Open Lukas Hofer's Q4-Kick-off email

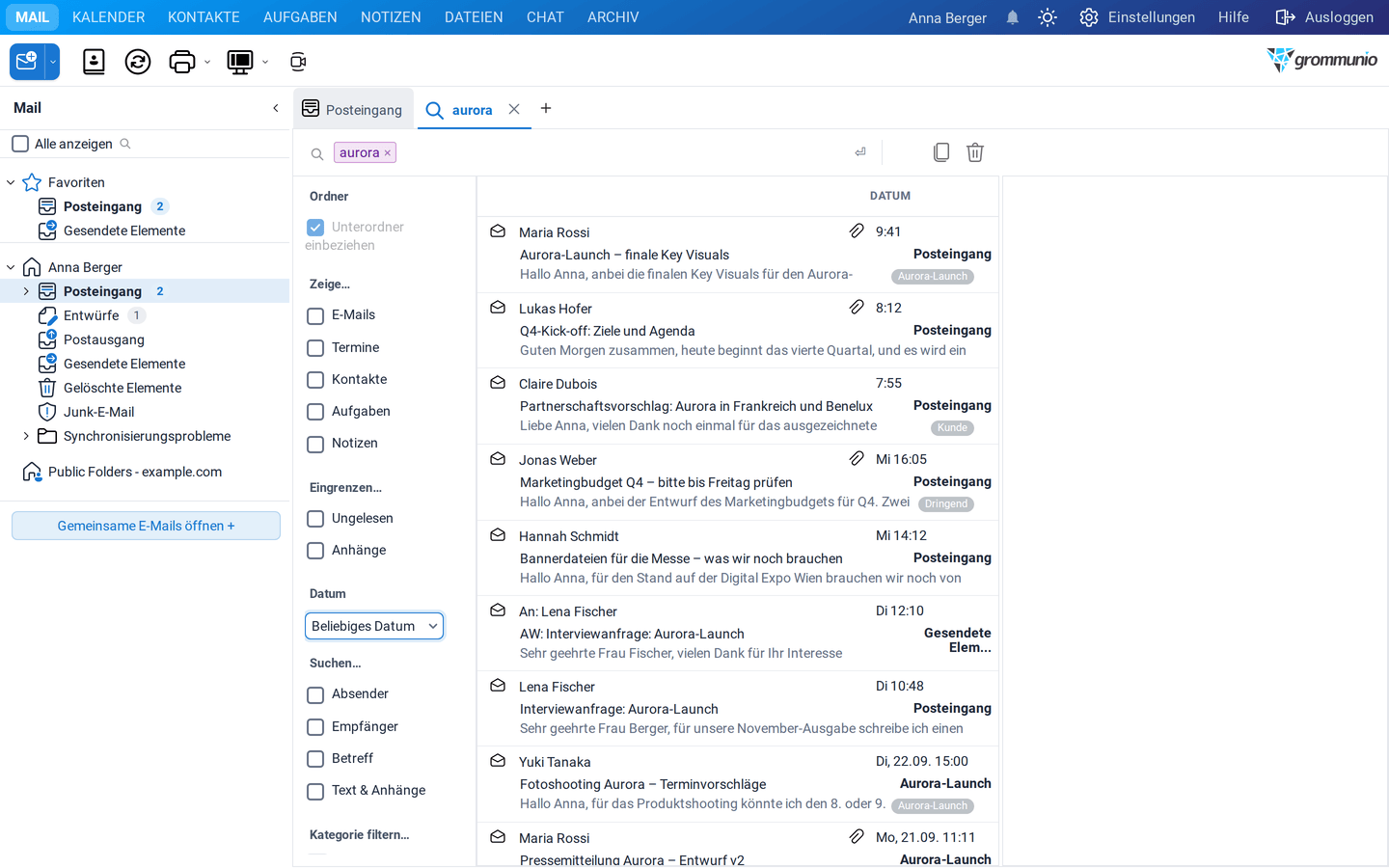click(738, 330)
